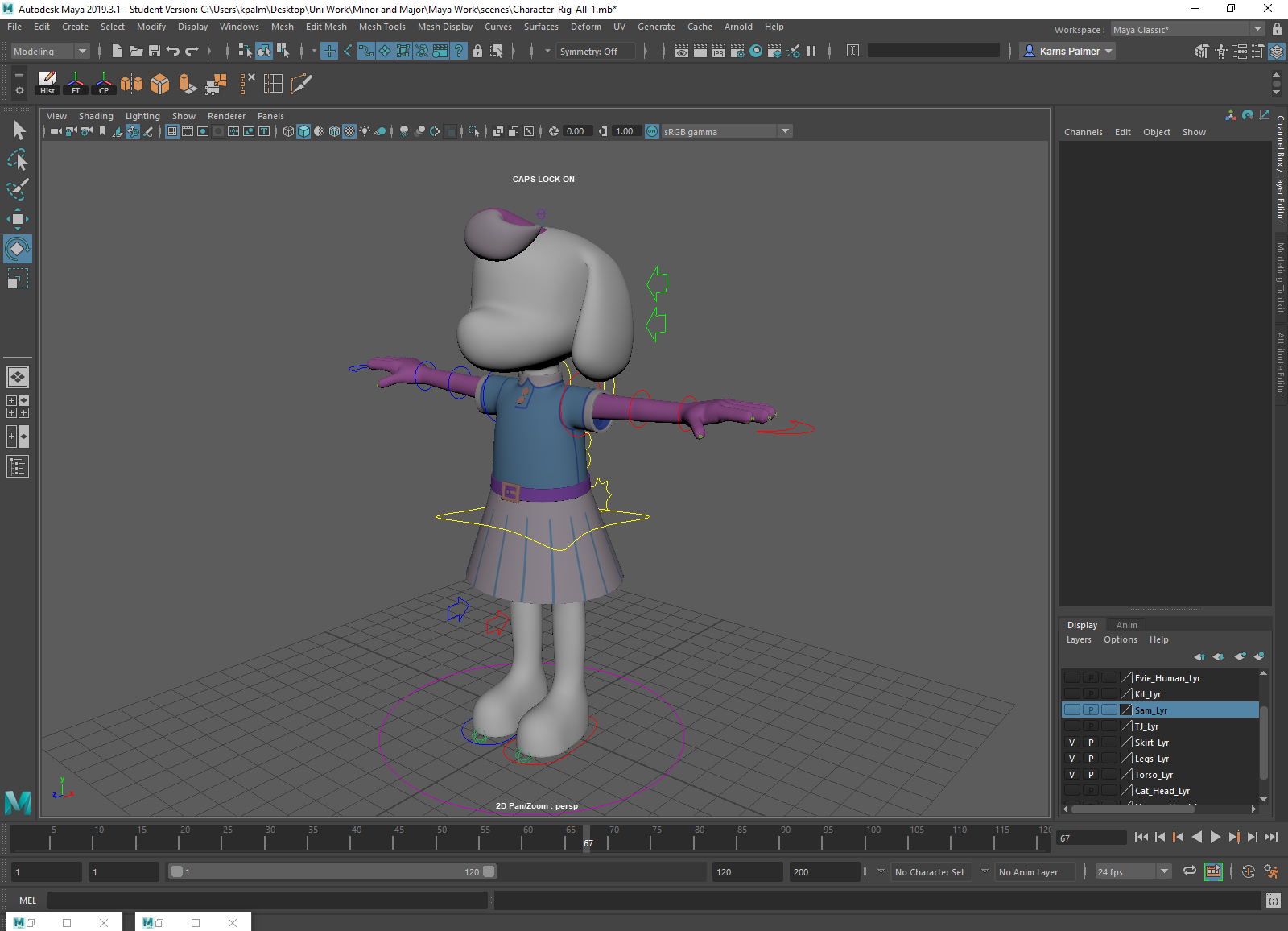Play the animation forwards
Image resolution: width=1288 pixels, height=931 pixels.
point(1216,838)
